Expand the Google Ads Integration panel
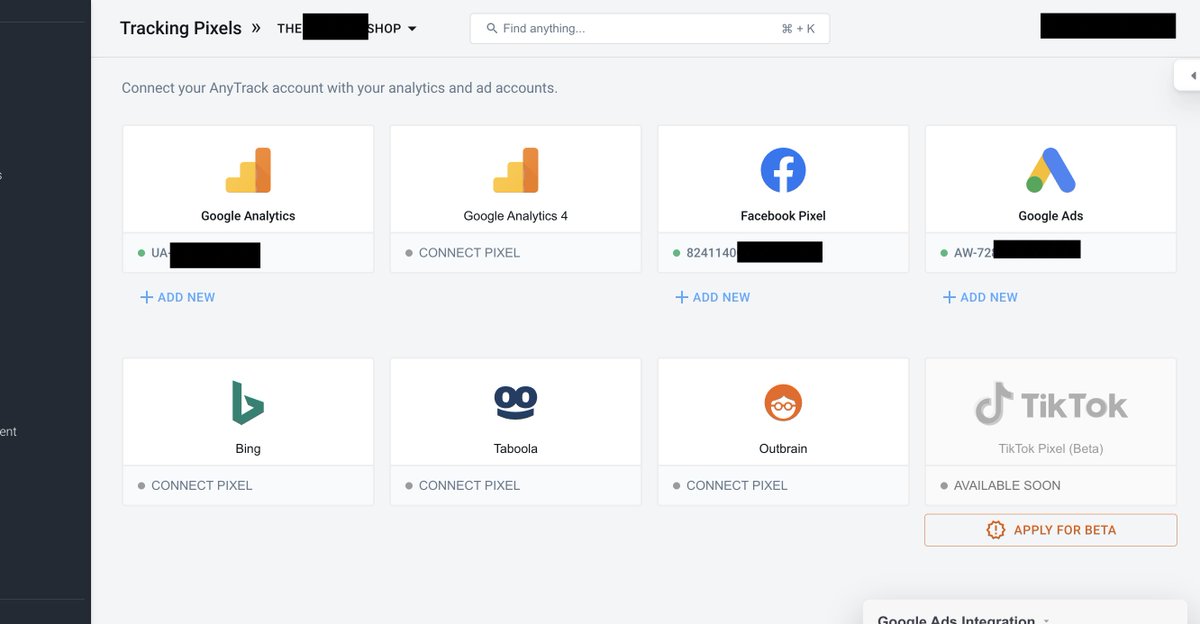The width and height of the screenshot is (1200, 624). pos(1047,618)
